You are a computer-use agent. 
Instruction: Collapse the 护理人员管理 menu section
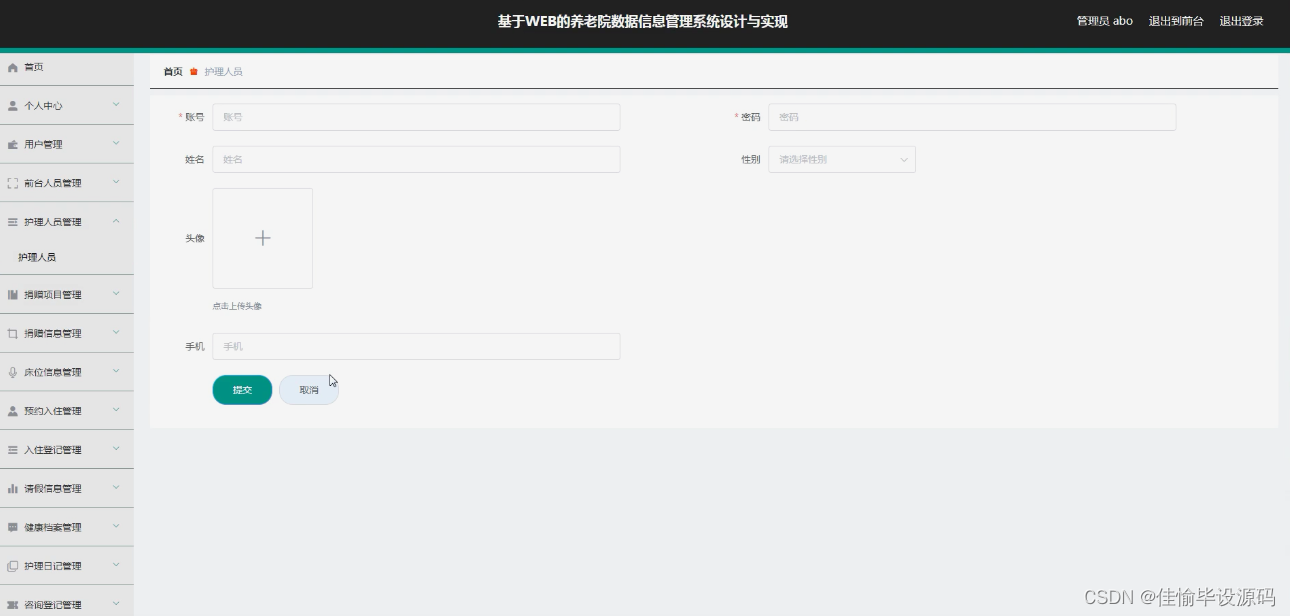[117, 221]
